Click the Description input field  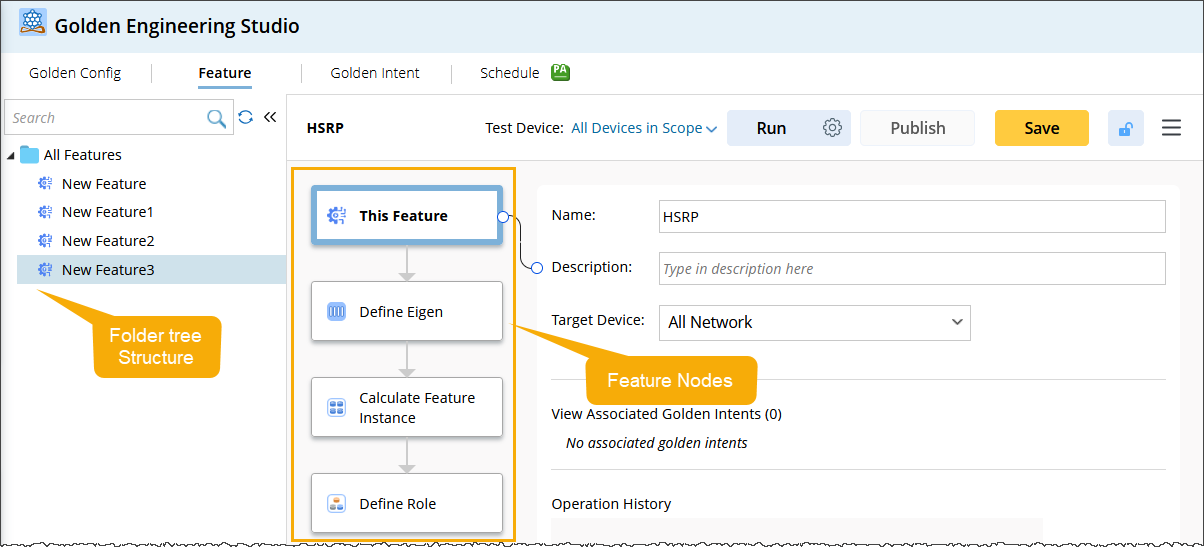click(x=911, y=268)
